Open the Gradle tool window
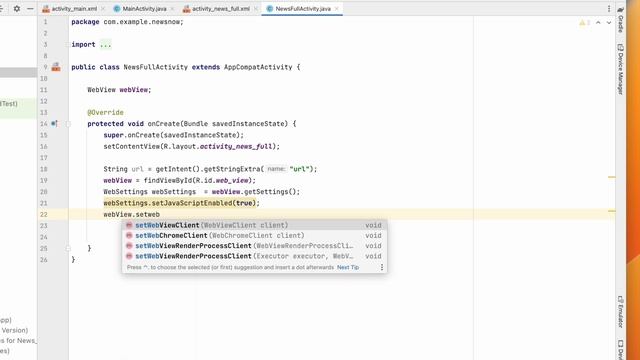640x360 pixels. point(620,20)
